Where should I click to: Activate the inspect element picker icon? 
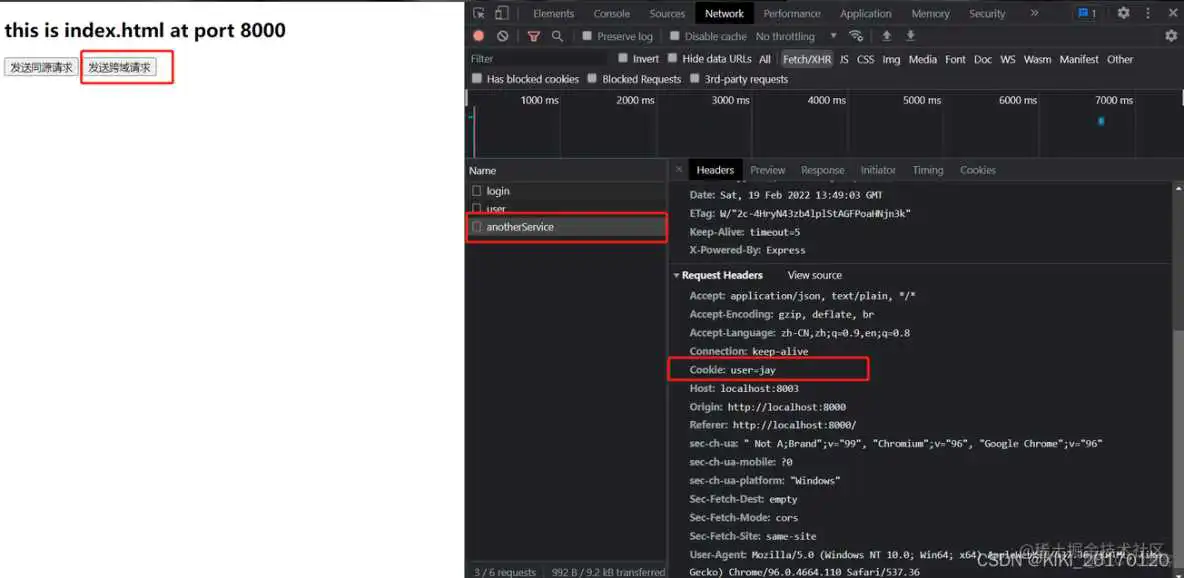point(479,13)
